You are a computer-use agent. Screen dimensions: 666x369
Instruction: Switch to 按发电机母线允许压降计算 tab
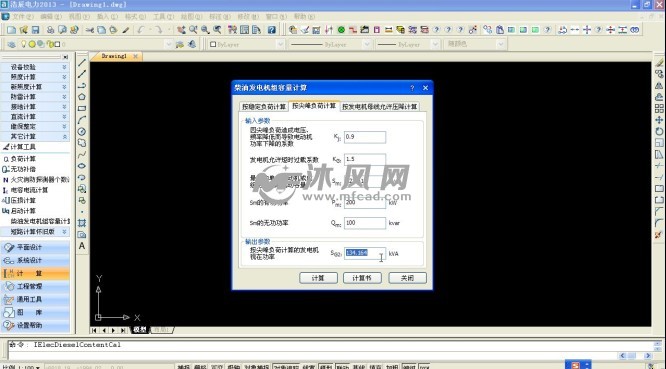click(379, 107)
